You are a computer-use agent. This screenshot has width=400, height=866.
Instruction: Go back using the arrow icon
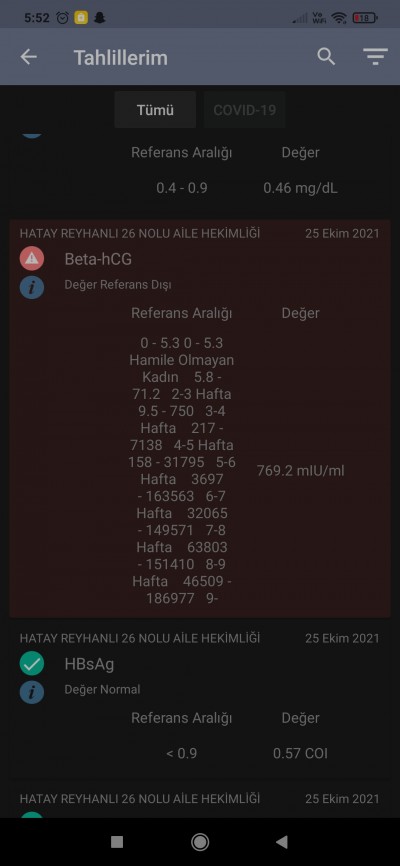tap(29, 57)
